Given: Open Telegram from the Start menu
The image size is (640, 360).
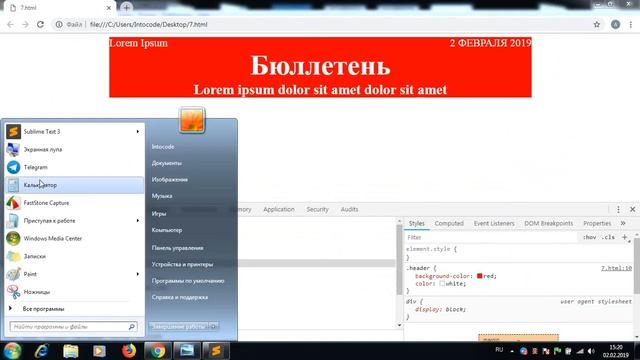Looking at the screenshot, I should coord(74,167).
